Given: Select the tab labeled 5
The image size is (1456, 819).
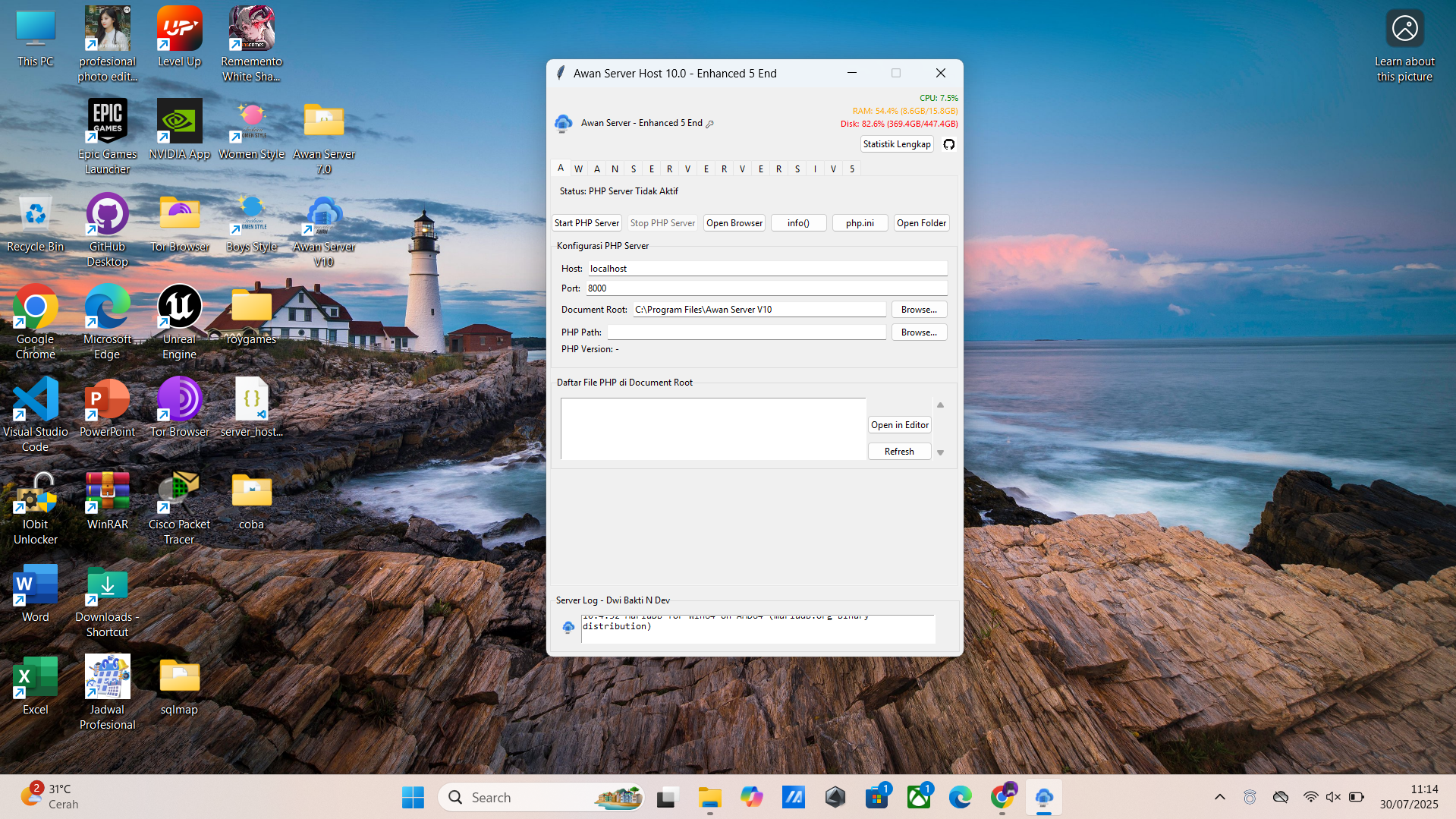Looking at the screenshot, I should pyautogui.click(x=852, y=169).
